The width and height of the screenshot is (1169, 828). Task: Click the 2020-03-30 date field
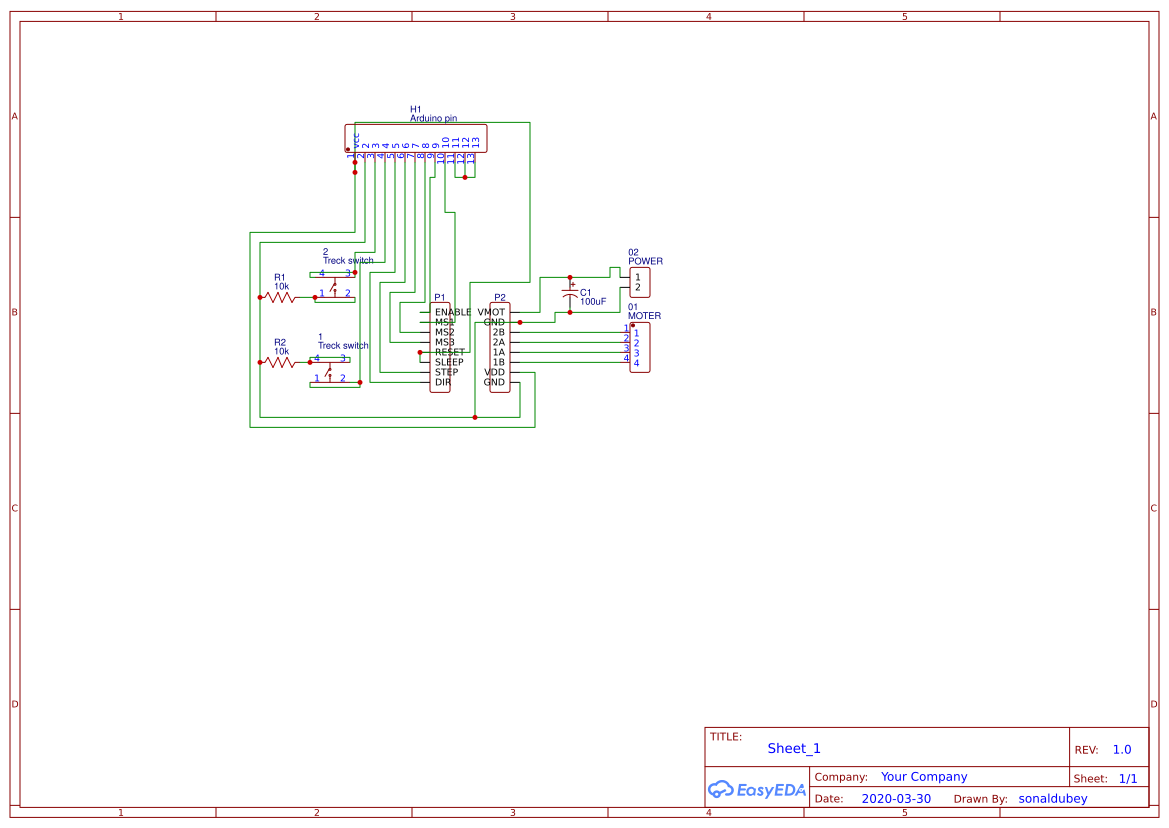tap(895, 798)
